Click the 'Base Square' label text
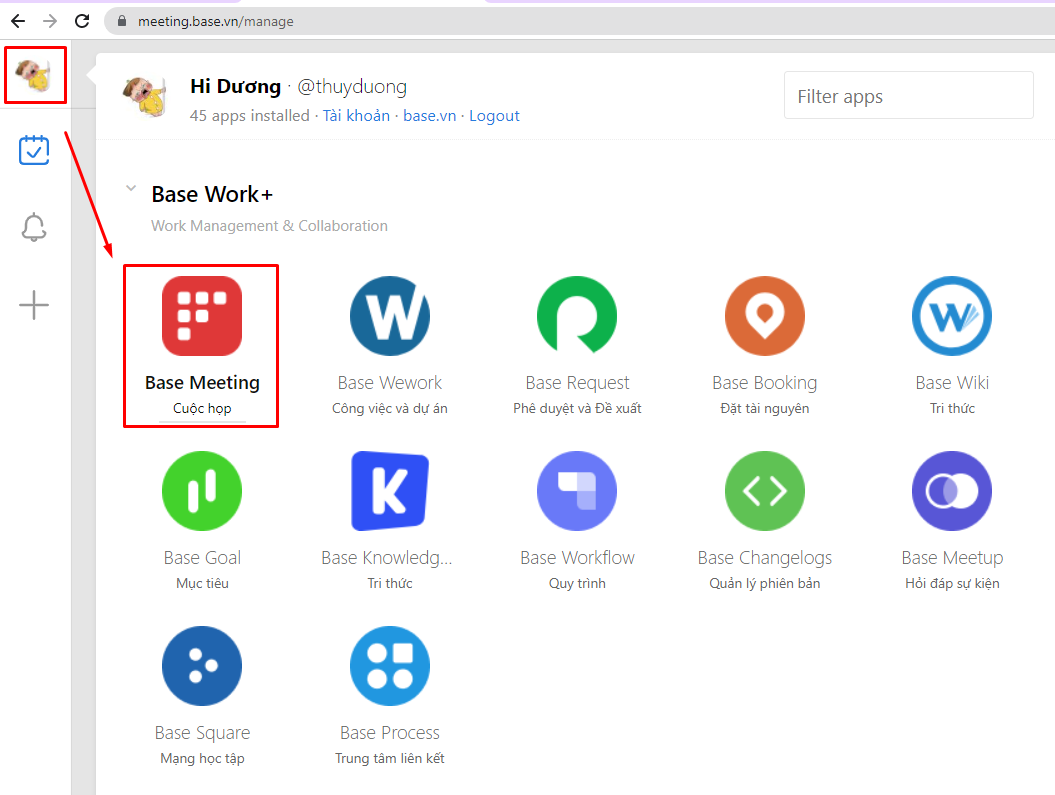This screenshot has height=795, width=1055. [x=202, y=732]
